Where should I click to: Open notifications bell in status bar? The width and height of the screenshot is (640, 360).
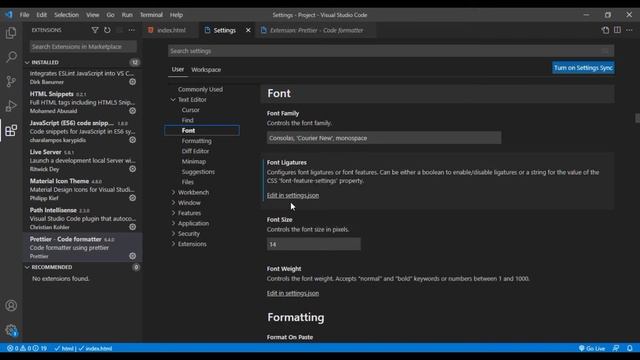[x=630, y=348]
